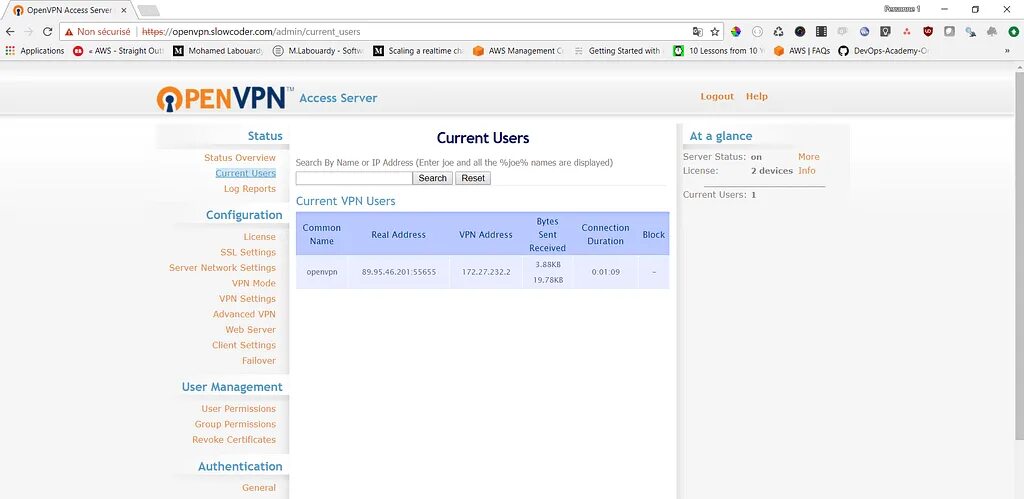Click the OpenVPN logo in header
This screenshot has width=1024, height=499.
click(225, 98)
